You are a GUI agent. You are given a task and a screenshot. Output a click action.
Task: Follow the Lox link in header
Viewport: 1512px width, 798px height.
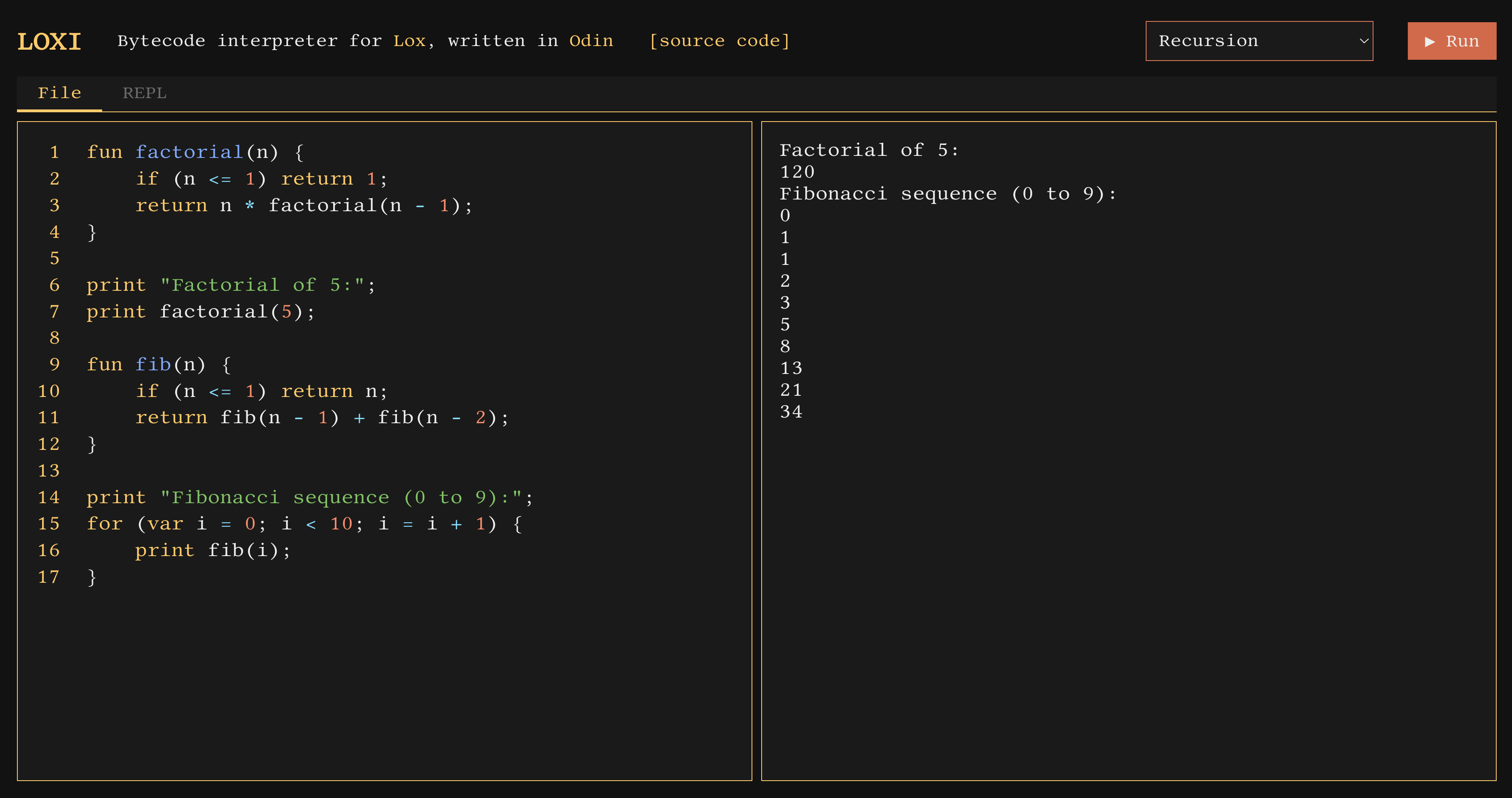409,41
